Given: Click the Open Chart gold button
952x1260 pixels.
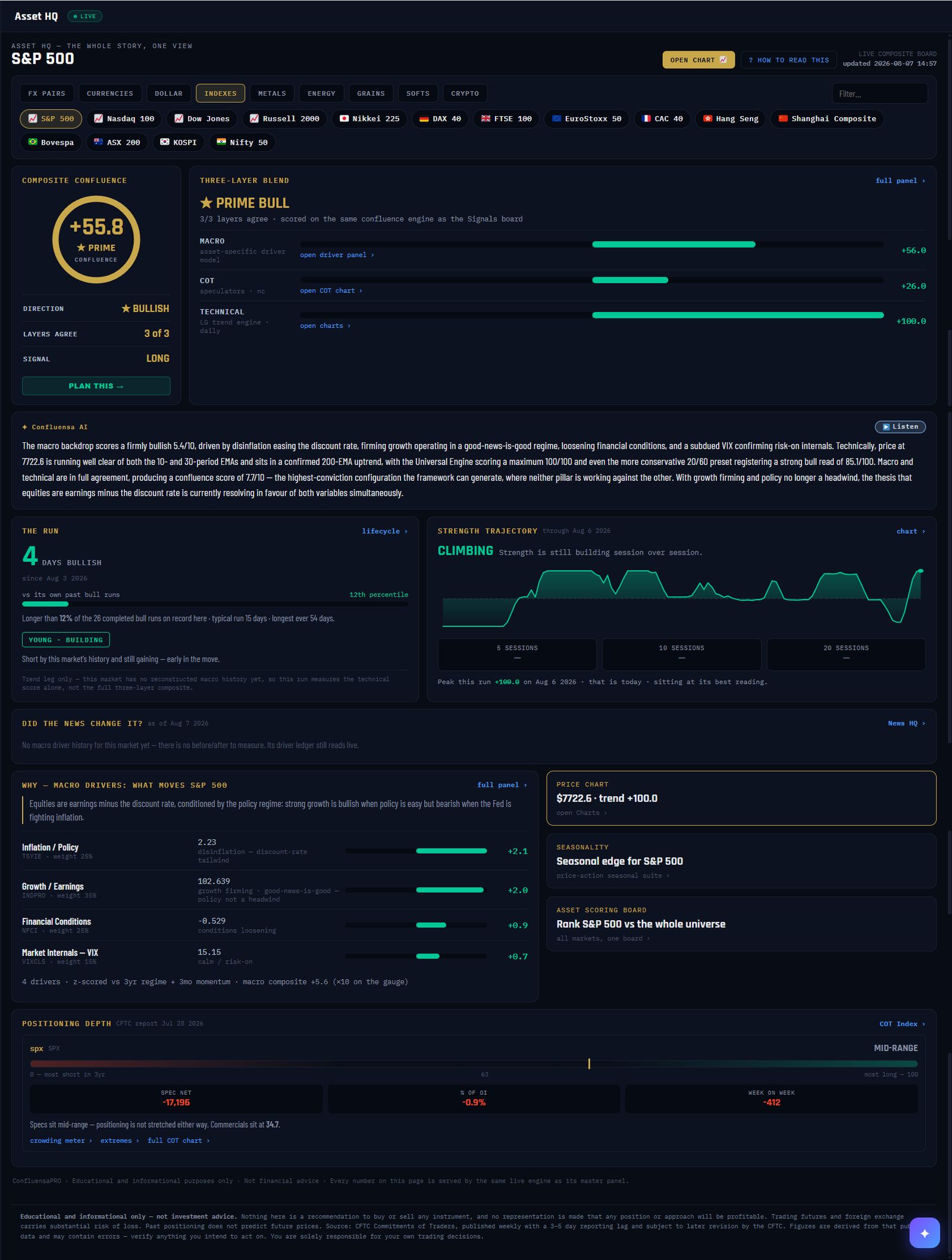Looking at the screenshot, I should [699, 60].
